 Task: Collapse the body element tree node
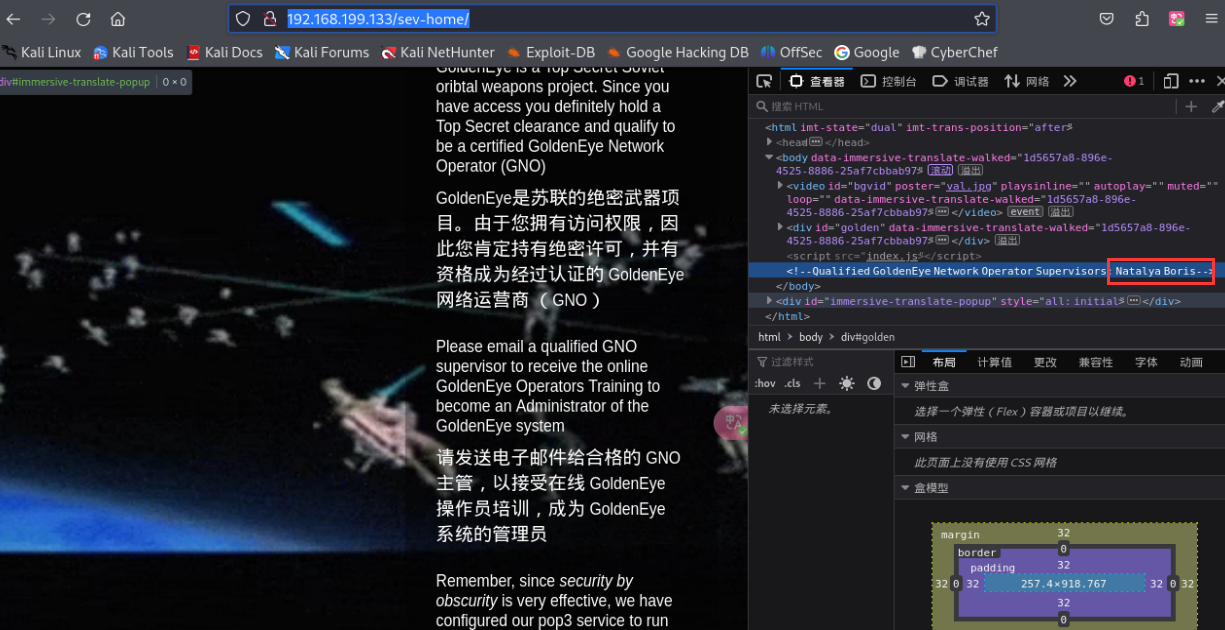click(770, 158)
